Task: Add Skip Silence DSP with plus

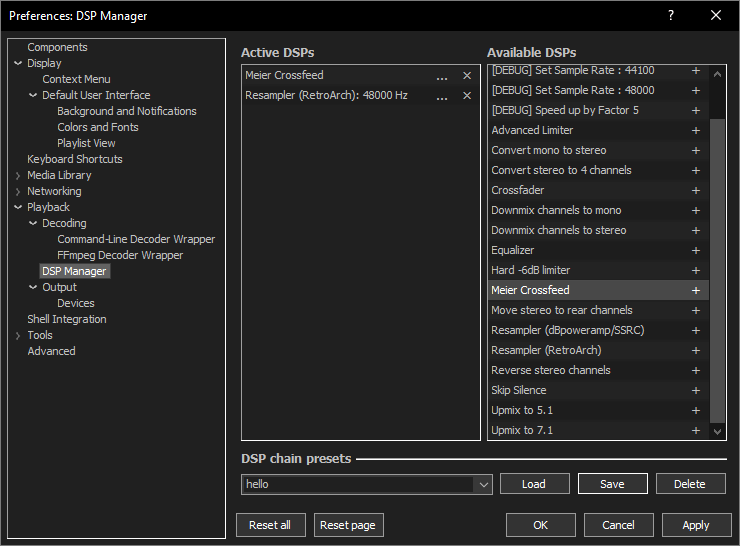Action: pyautogui.click(x=696, y=390)
